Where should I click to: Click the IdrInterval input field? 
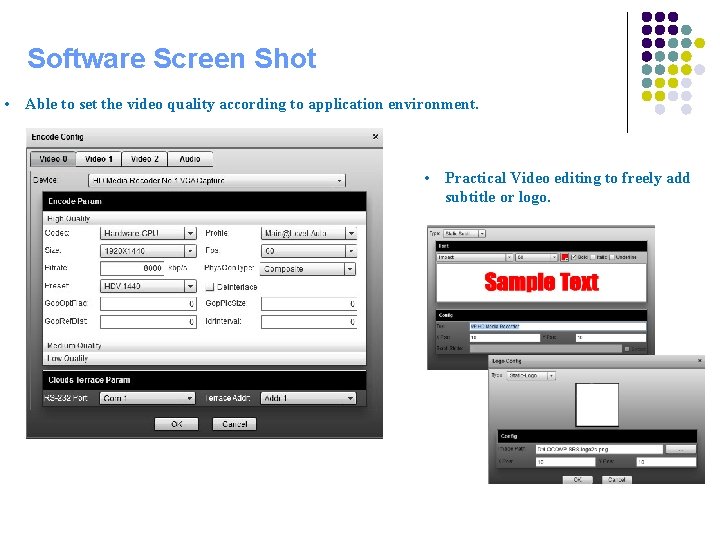309,322
